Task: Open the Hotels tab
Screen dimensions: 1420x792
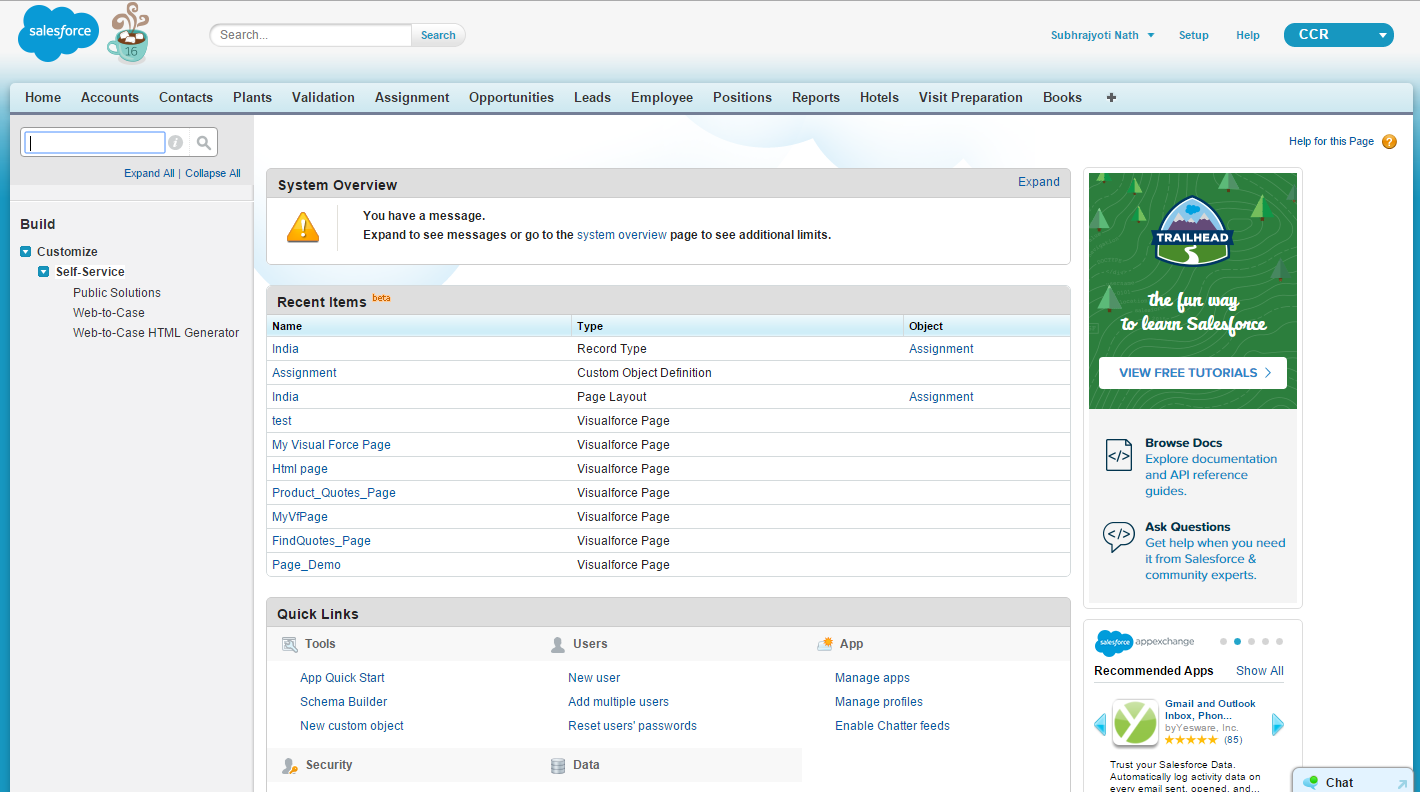Action: [x=879, y=97]
